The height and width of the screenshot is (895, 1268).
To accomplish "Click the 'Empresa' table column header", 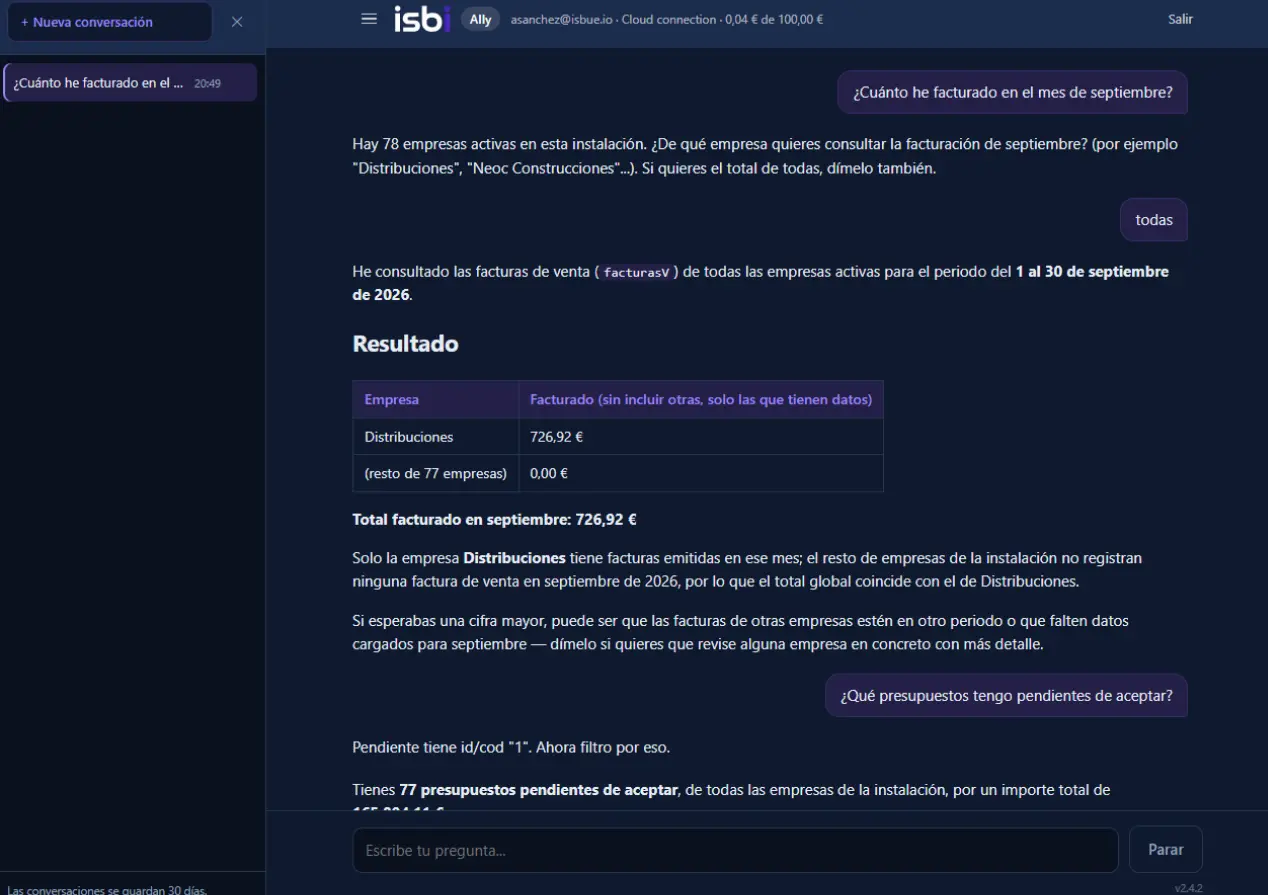I will click(435, 400).
